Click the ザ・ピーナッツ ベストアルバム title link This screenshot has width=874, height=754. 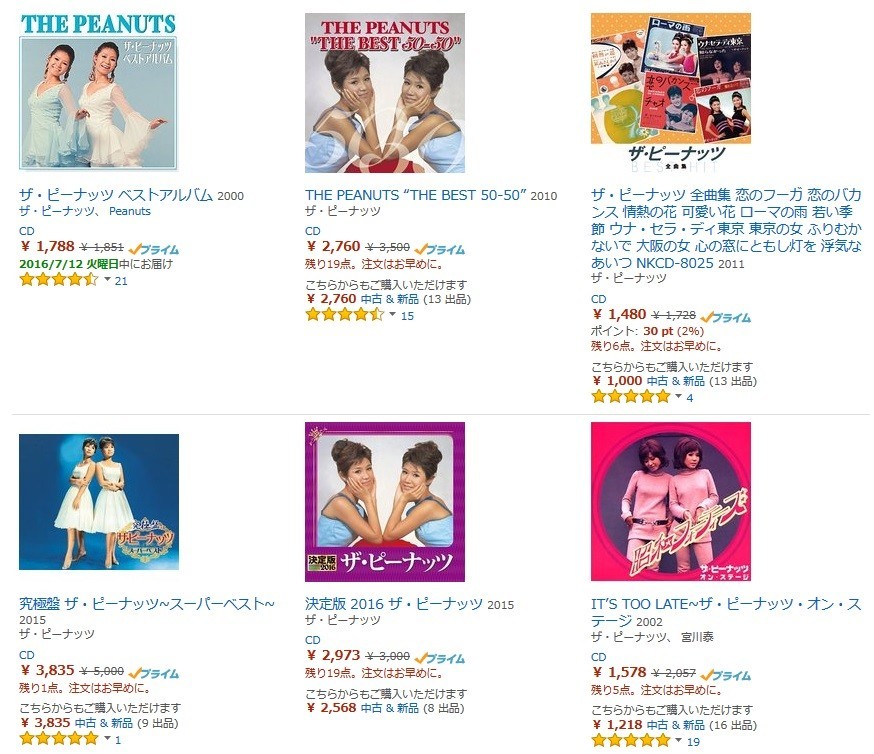[116, 194]
